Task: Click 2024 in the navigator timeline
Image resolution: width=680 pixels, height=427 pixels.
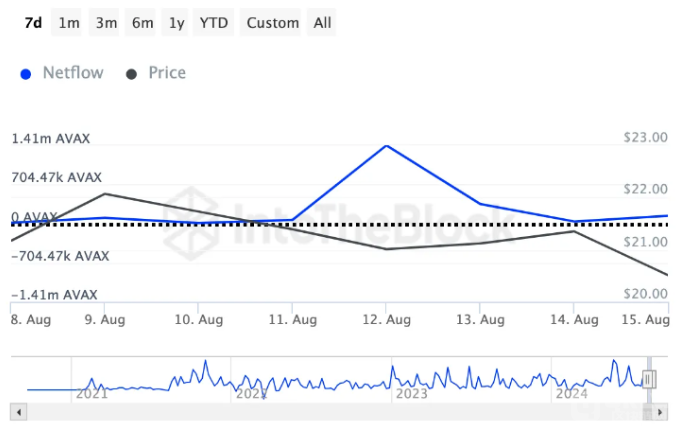Action: [572, 394]
